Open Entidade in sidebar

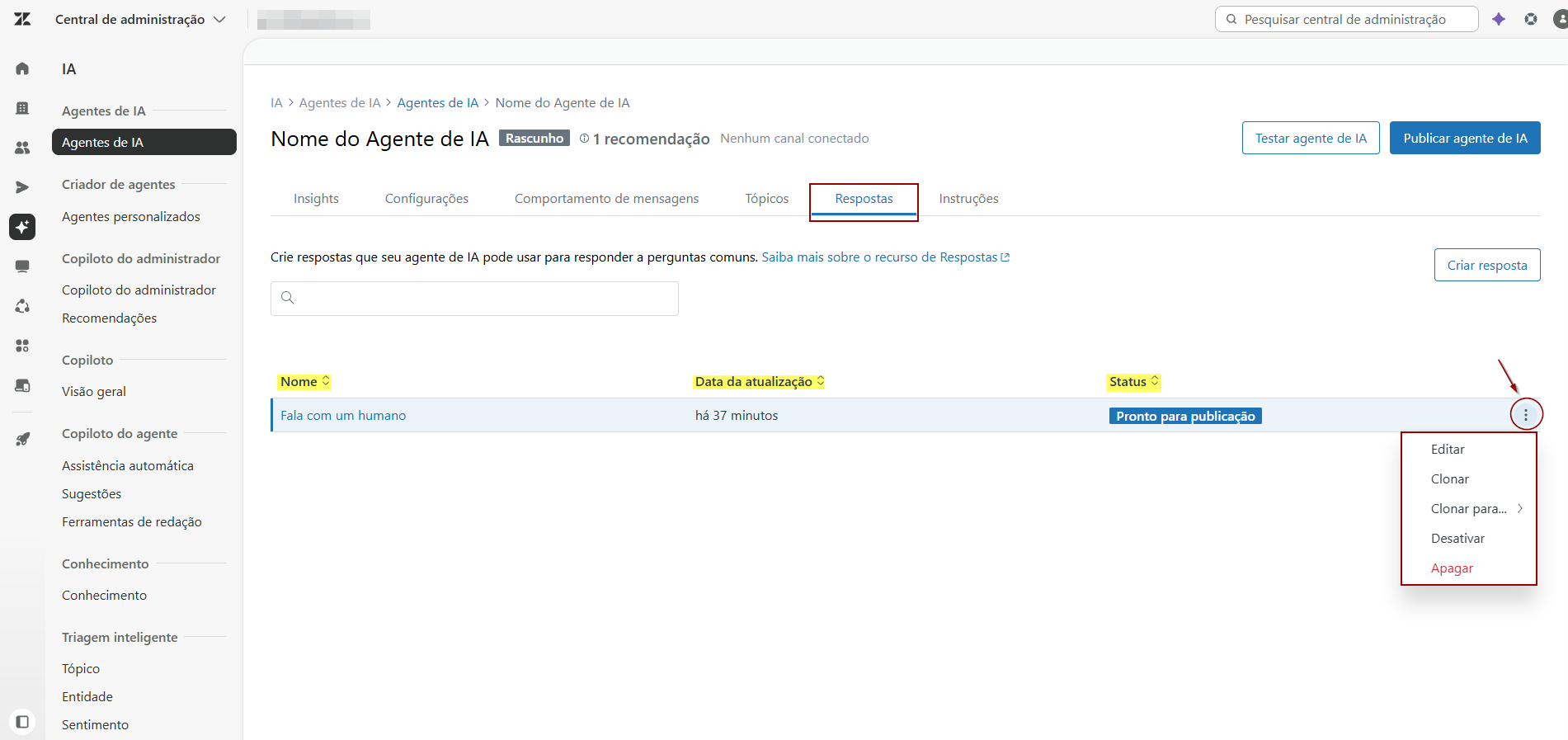(87, 696)
